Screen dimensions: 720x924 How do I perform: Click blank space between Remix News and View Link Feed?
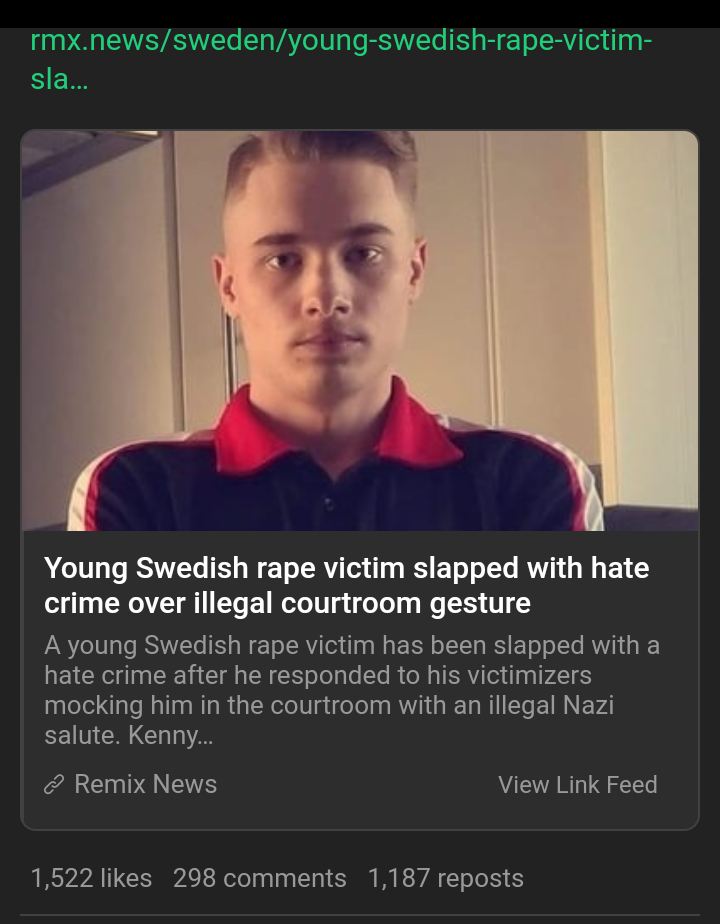click(357, 784)
